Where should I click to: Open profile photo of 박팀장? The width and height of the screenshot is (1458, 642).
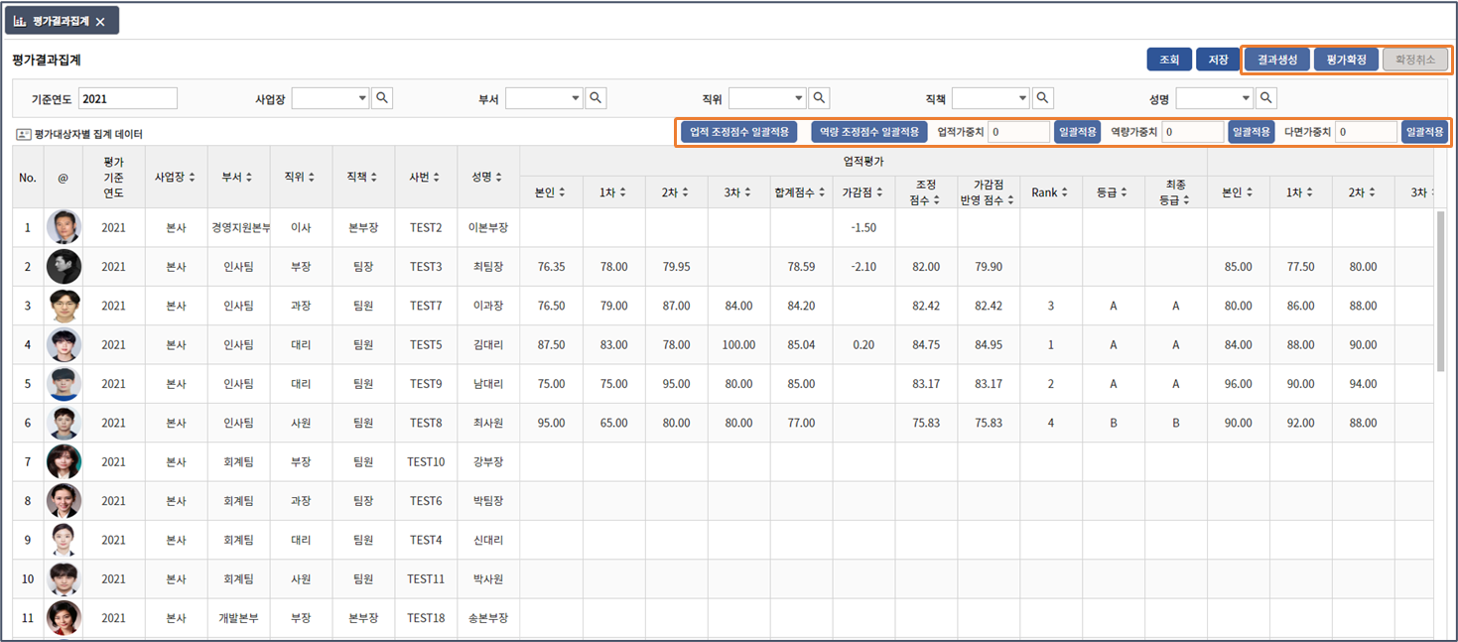(64, 500)
